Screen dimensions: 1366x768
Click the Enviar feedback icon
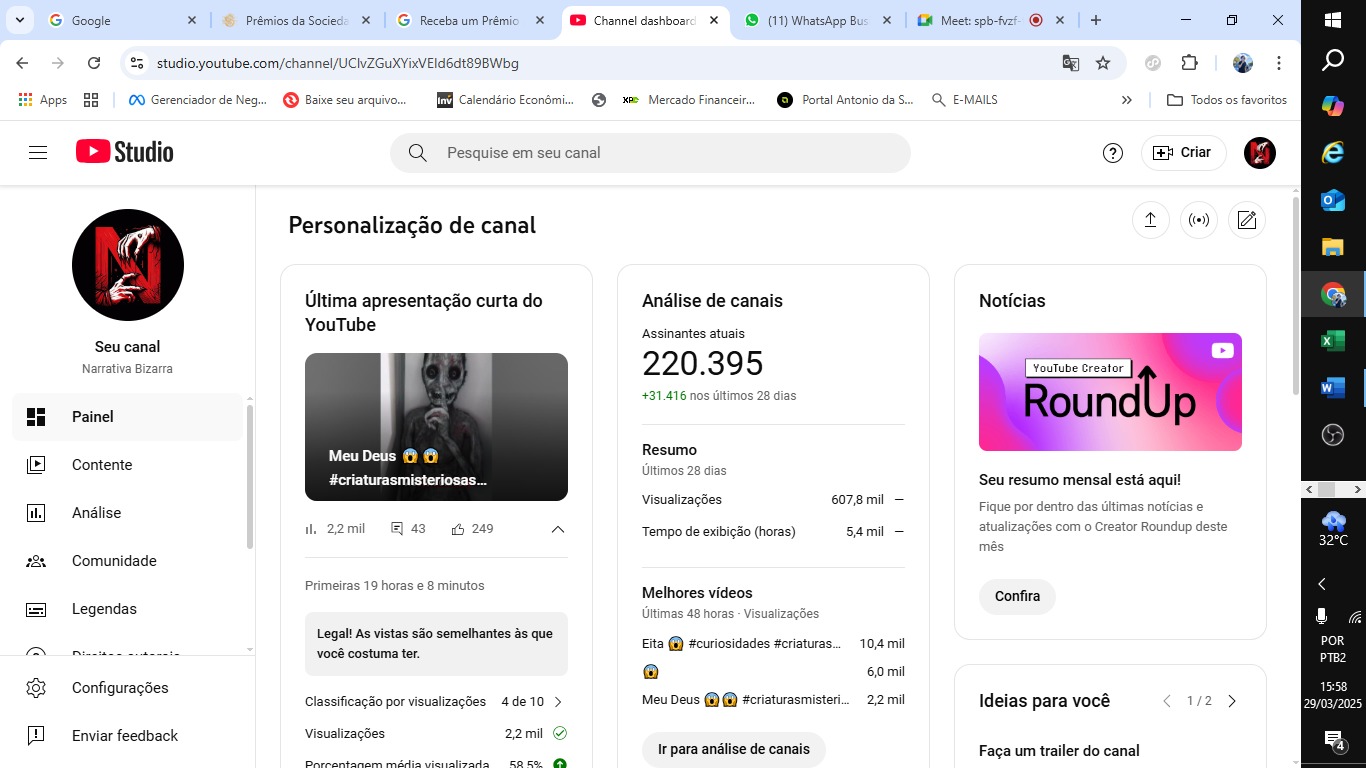click(x=36, y=736)
